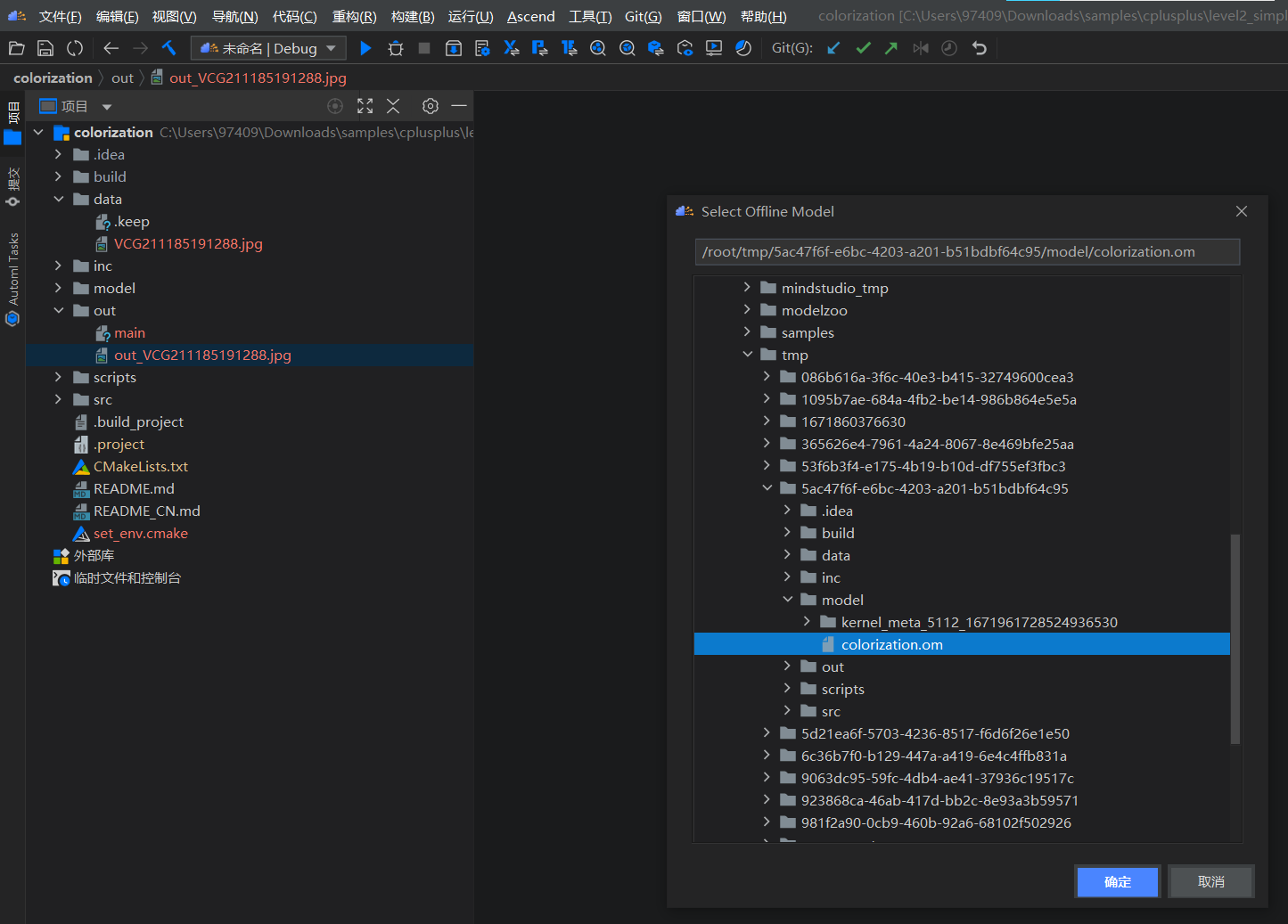Collapse the model folder in dialog
The image size is (1288, 924).
(787, 600)
